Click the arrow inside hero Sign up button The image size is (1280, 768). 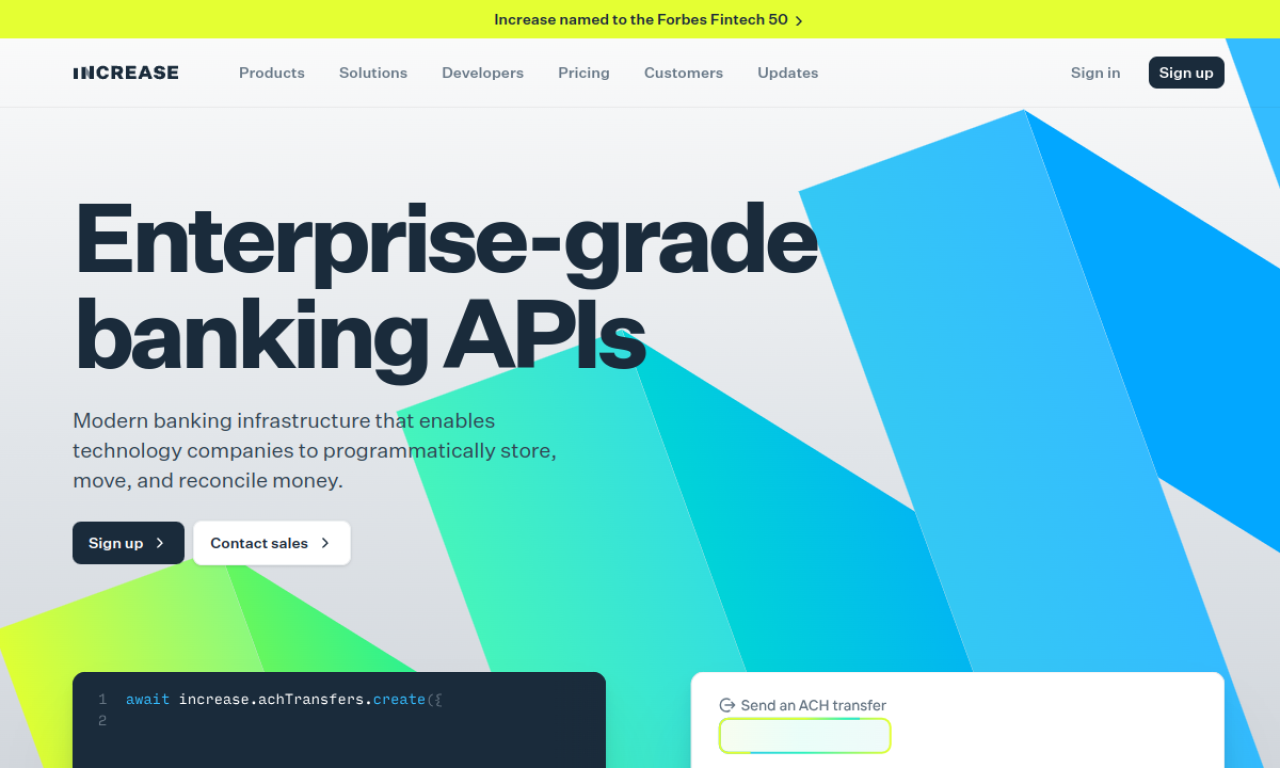160,543
